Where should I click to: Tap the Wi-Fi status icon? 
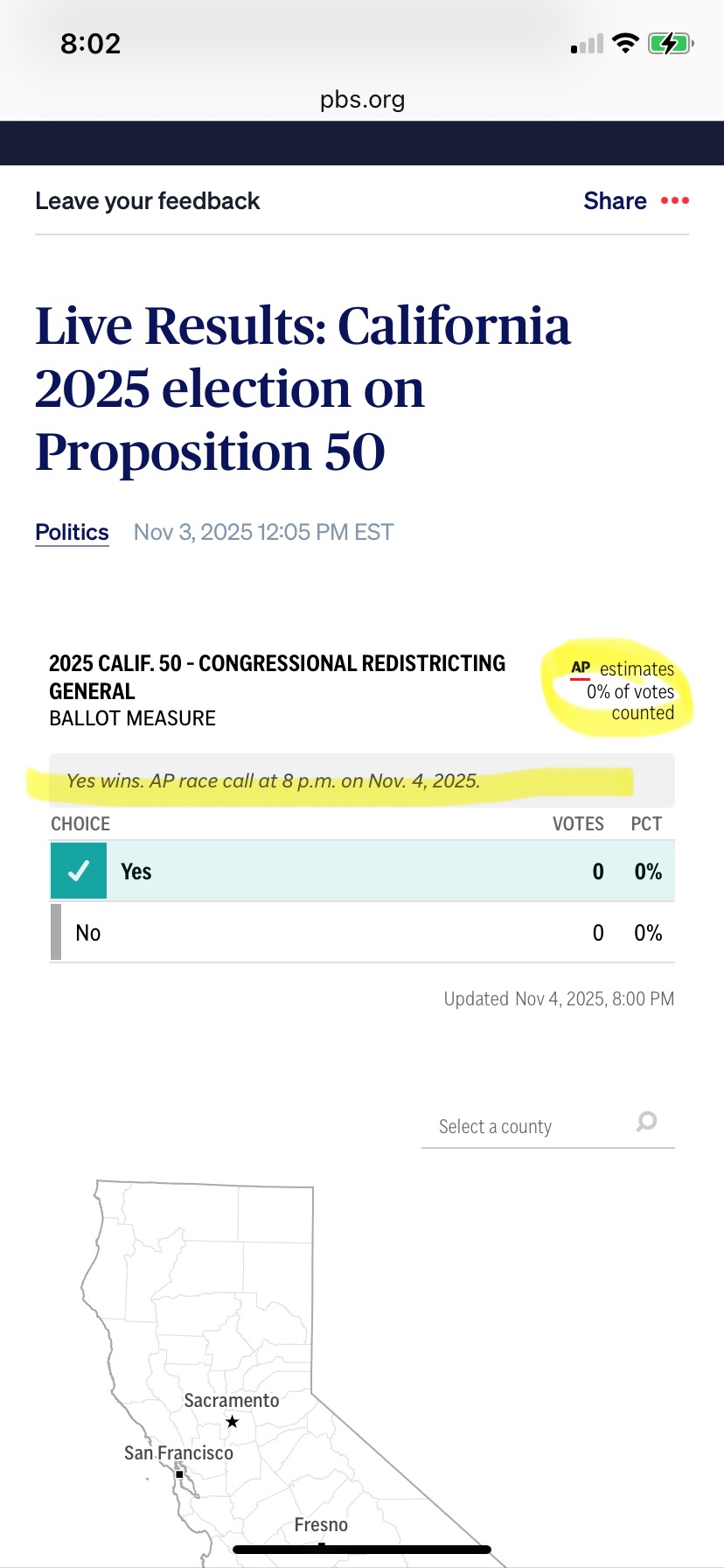(625, 43)
